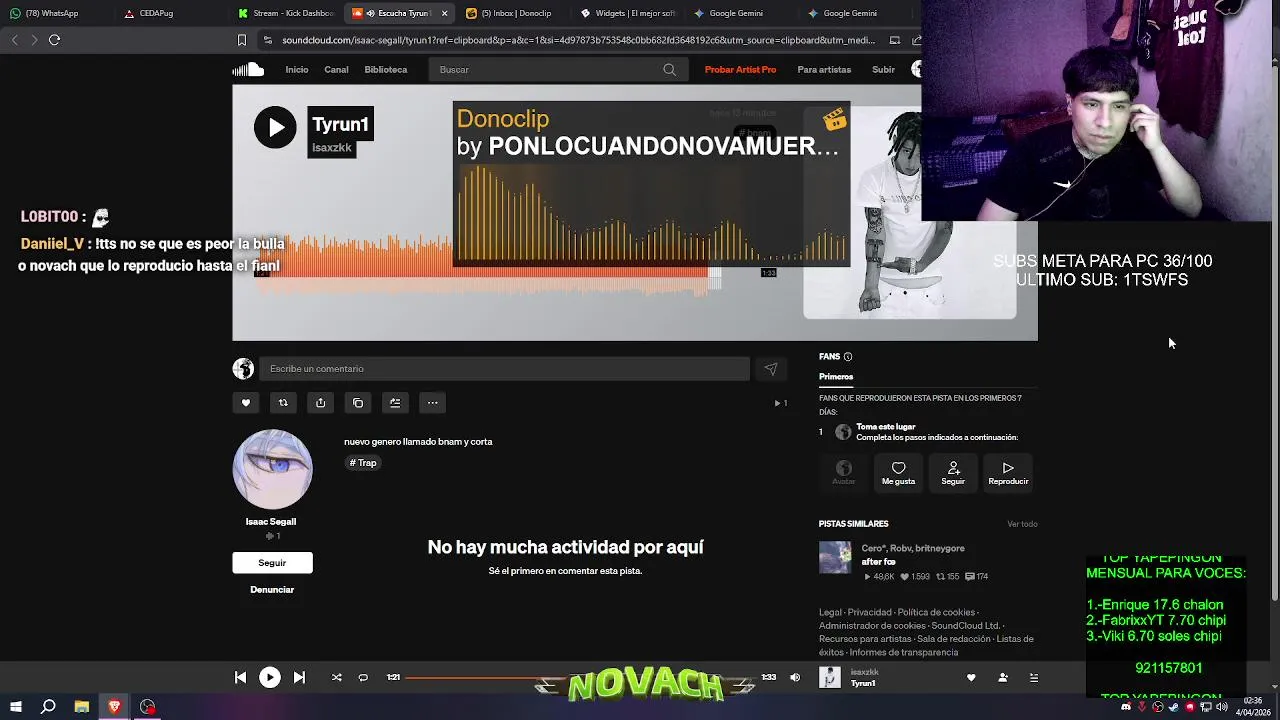Screen dimensions: 1280x720
Task: Open the after fæ similar track thumbnail
Action: click(x=835, y=558)
